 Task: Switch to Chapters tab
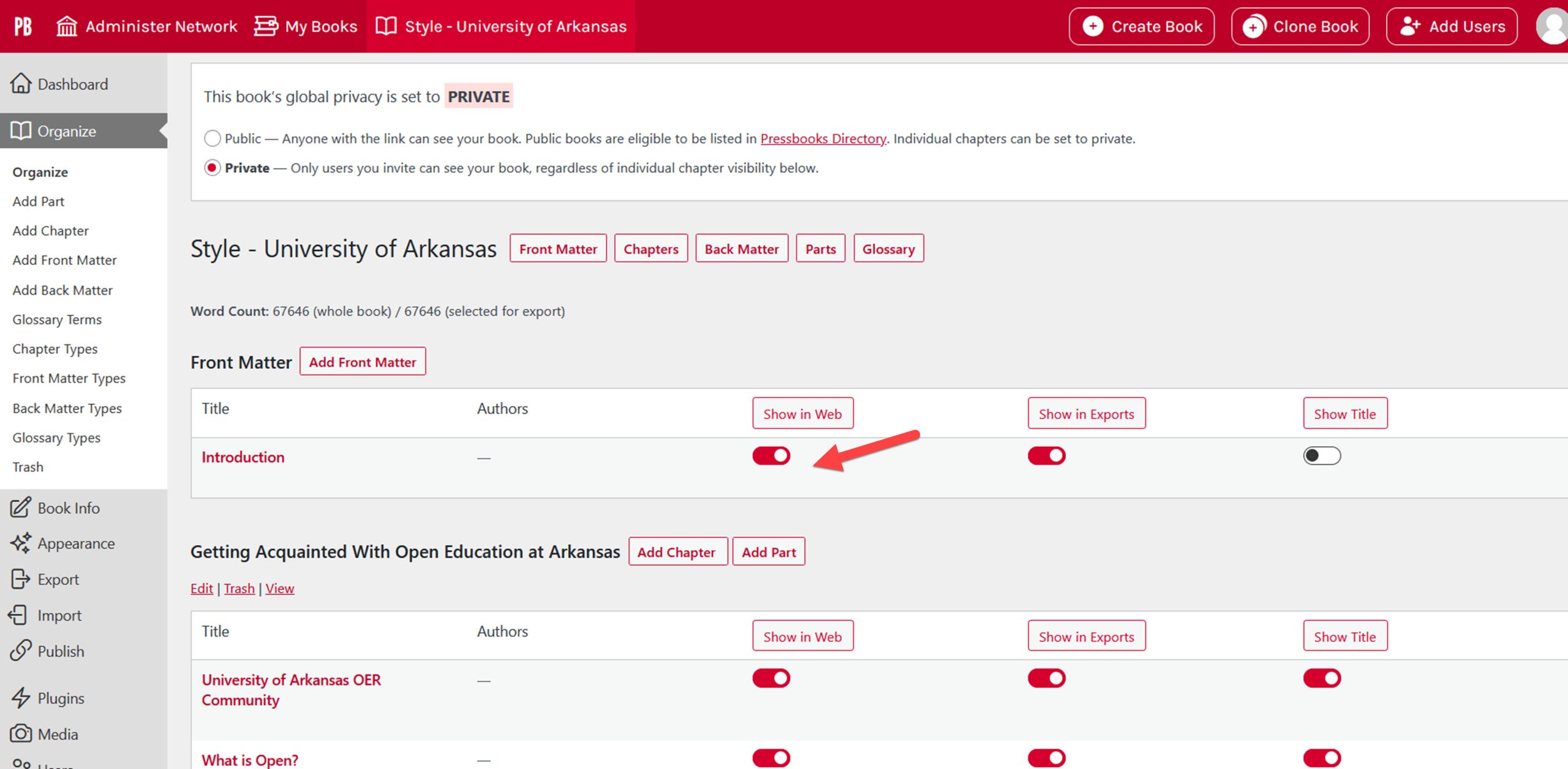click(x=650, y=248)
